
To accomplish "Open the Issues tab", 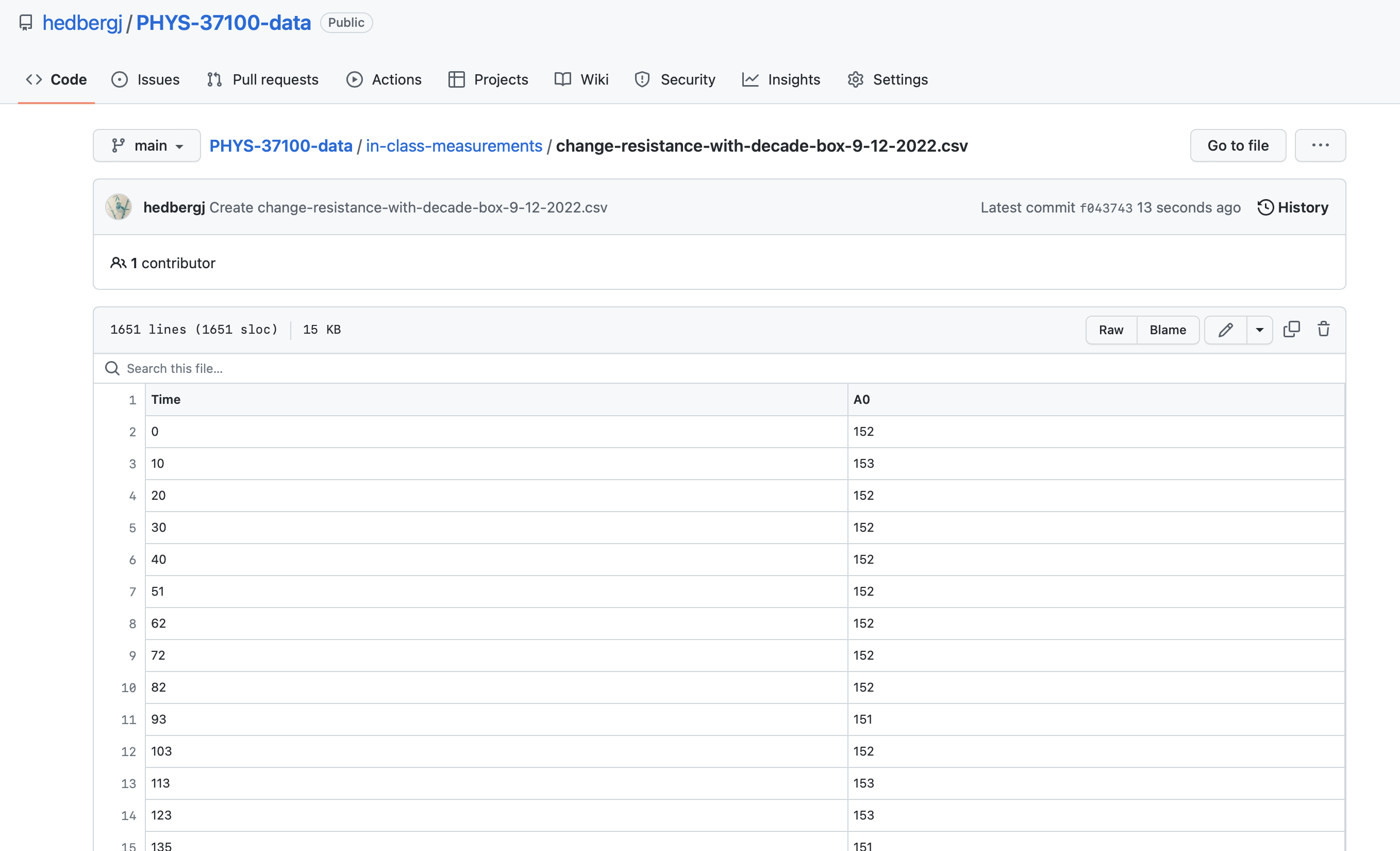I will (145, 79).
